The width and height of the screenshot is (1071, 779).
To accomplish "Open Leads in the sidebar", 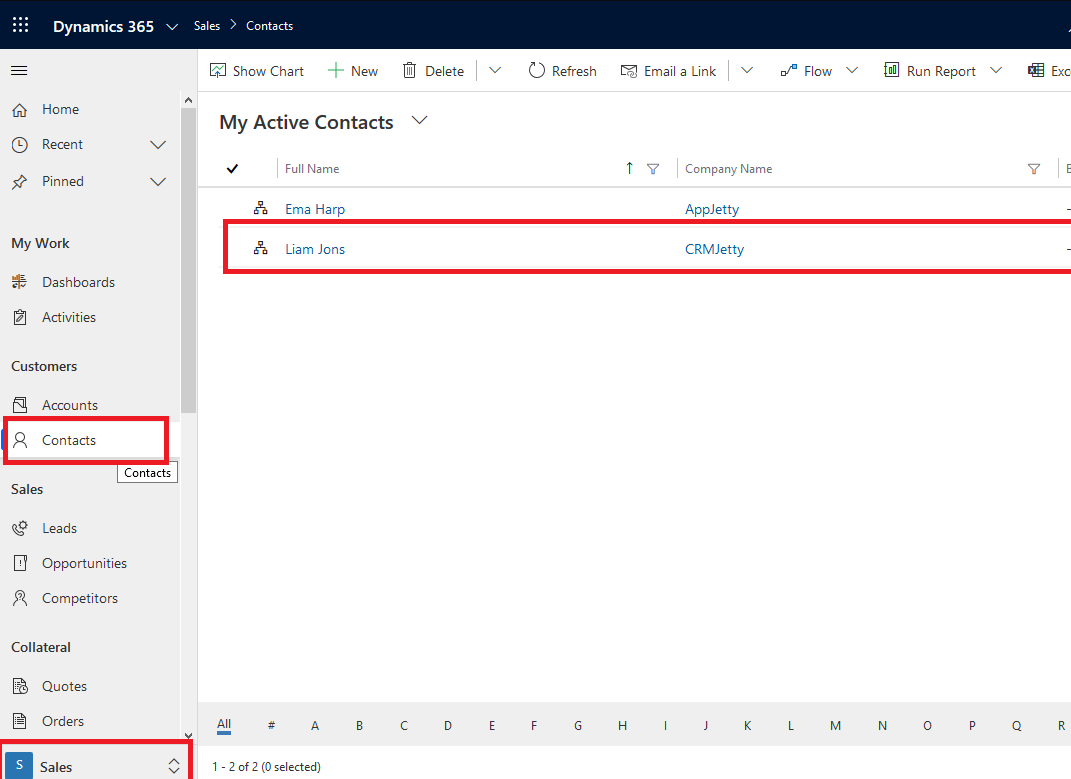I will [x=59, y=528].
